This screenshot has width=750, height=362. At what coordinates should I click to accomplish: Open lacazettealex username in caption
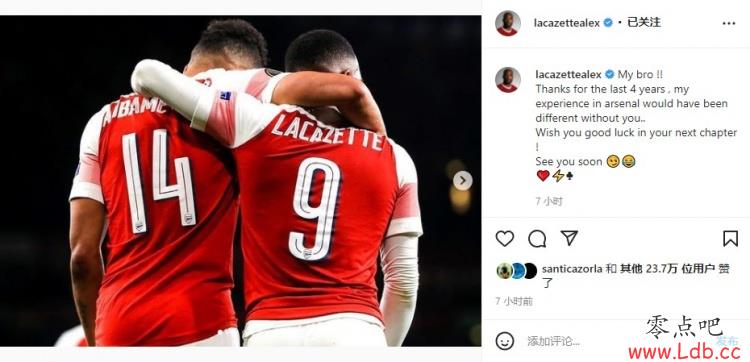coord(568,75)
